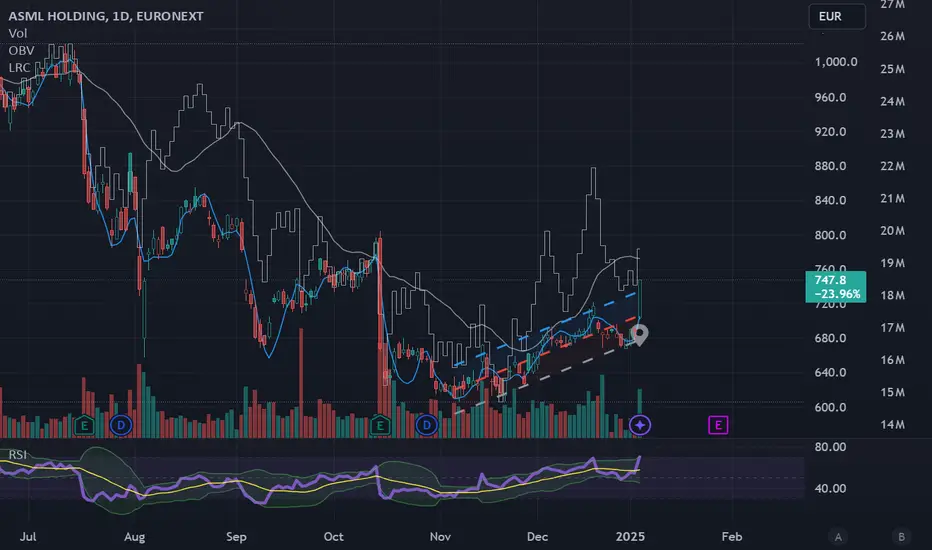Open the EUR currency selector
Image resolution: width=932 pixels, height=550 pixels.
pyautogui.click(x=837, y=17)
